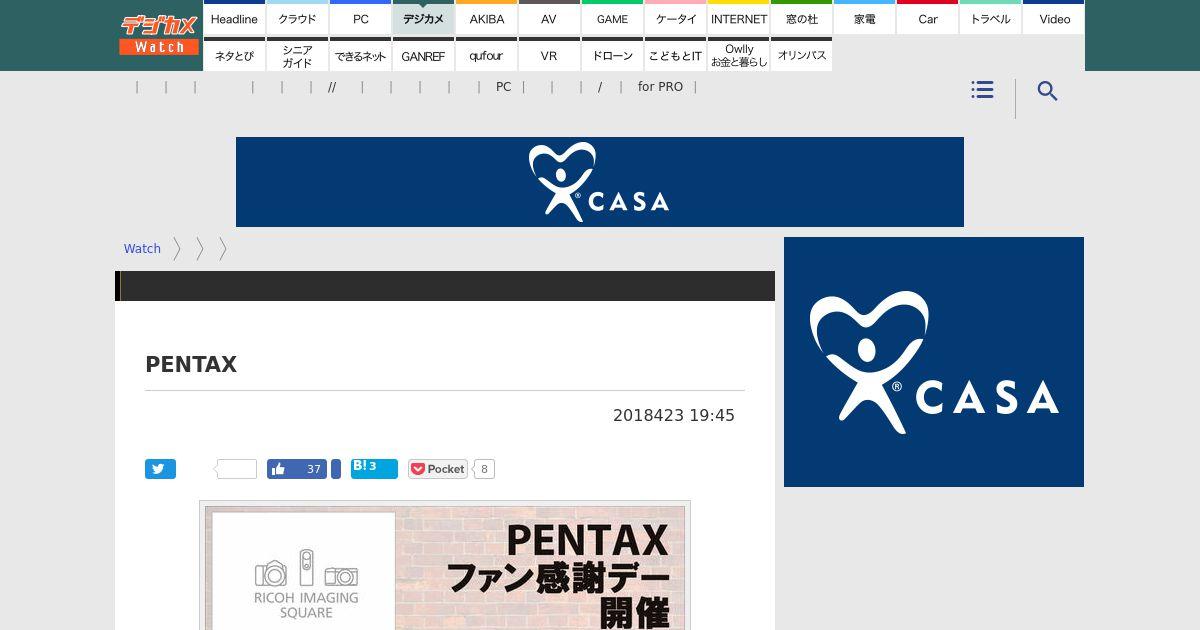This screenshot has height=630, width=1200.
Task: Click the for PRO category link
Action: pos(660,87)
